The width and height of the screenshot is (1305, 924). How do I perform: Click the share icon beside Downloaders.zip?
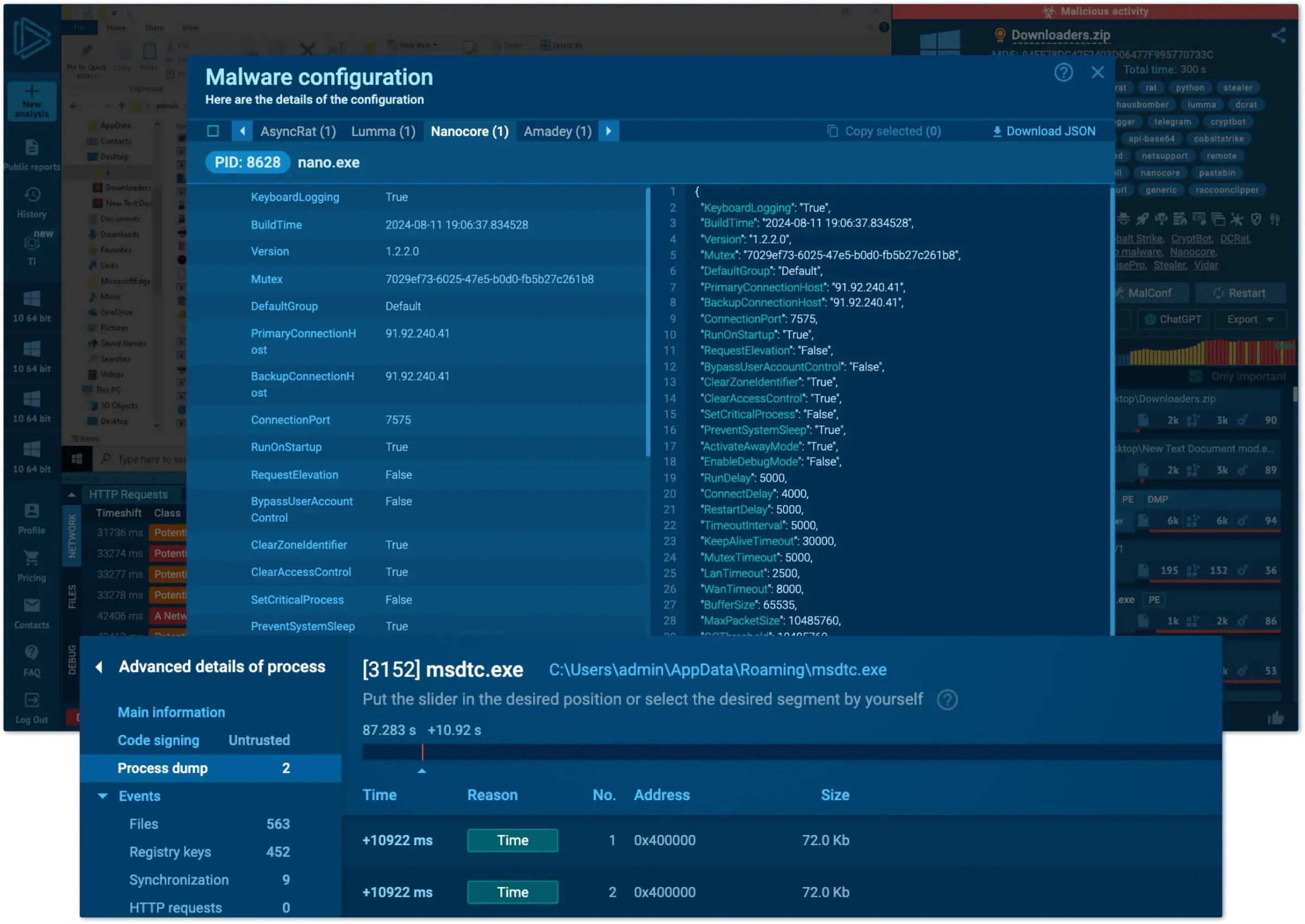pyautogui.click(x=1278, y=36)
